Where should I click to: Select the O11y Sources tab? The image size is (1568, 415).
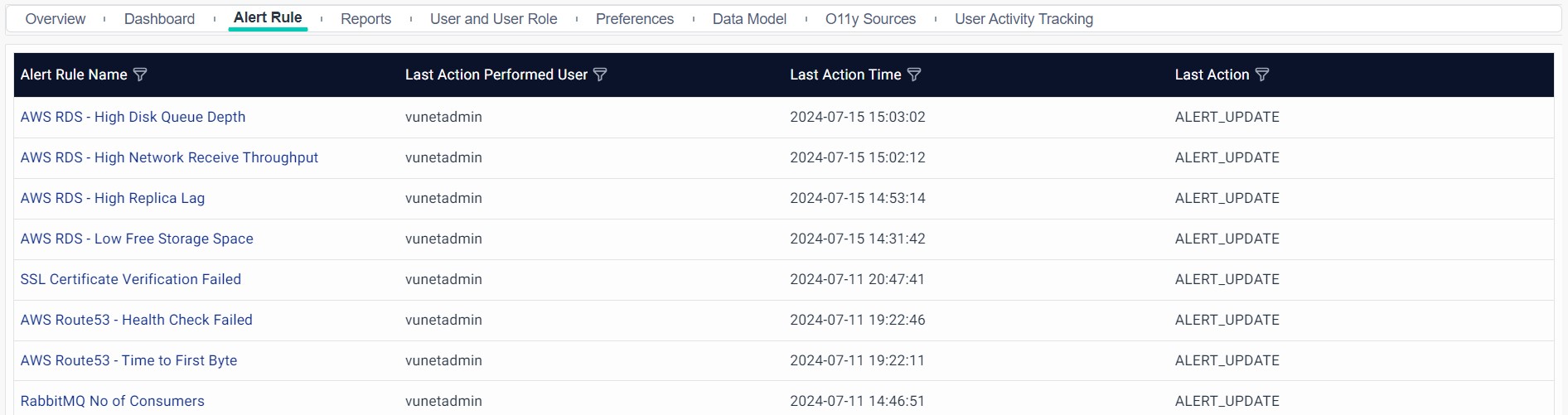(x=870, y=19)
